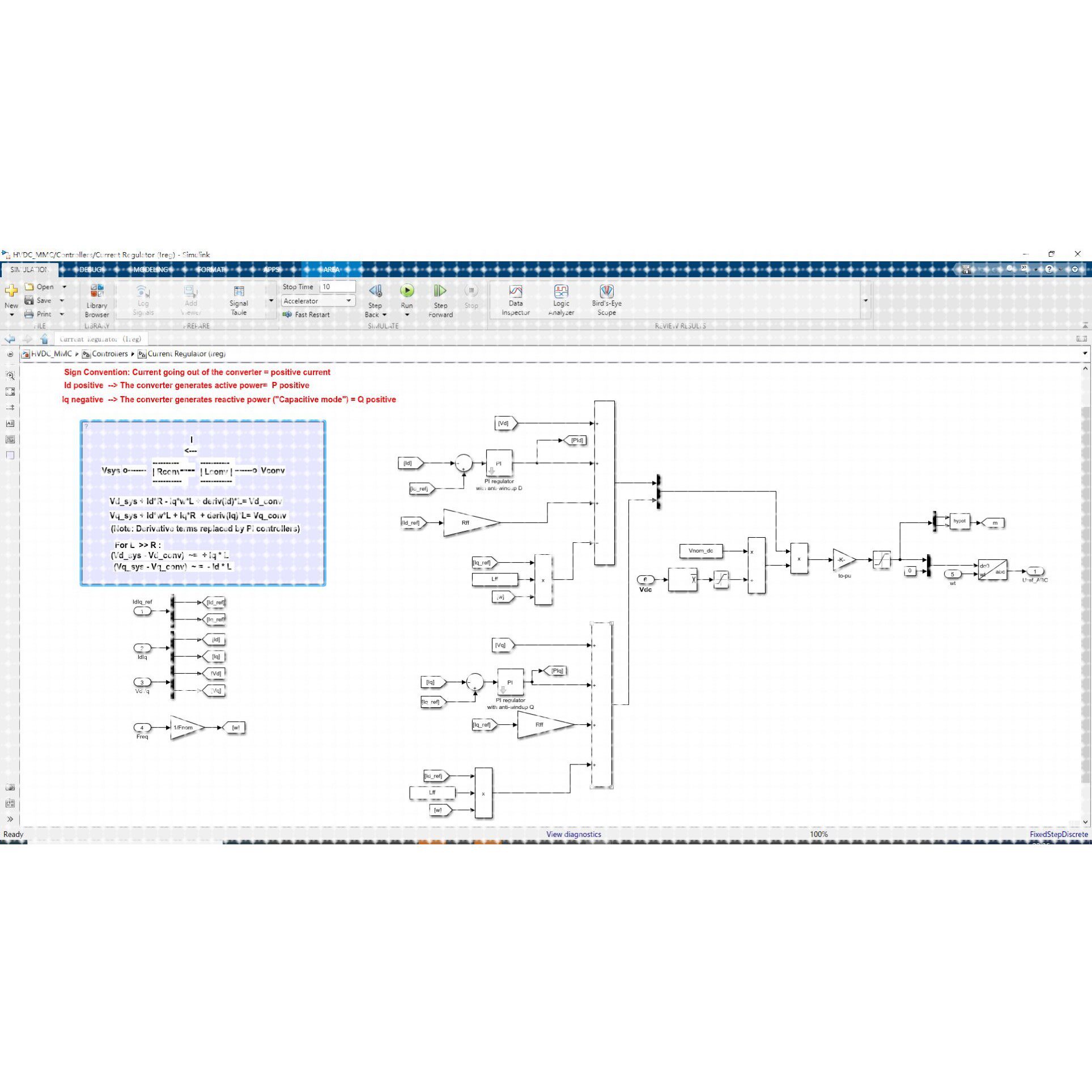
Task: Switch to the DEBUG tab
Action: click(x=90, y=269)
